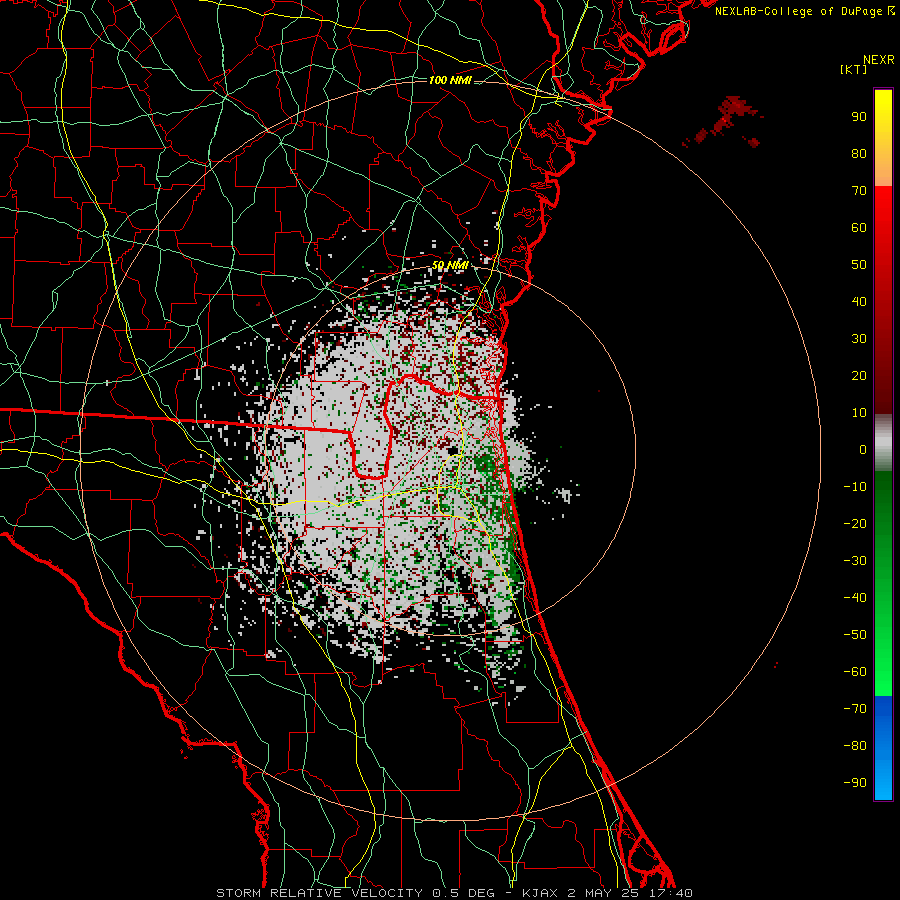This screenshot has height=900, width=900.
Task: Click the 10 value on the velocity scale
Action: 859,413
